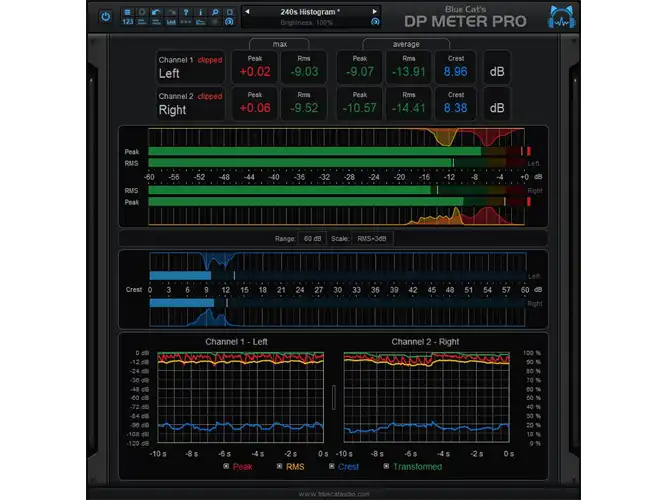Viewport: 667px width, 500px height.
Task: Toggle the RMS curve checkbox
Action: [x=279, y=466]
